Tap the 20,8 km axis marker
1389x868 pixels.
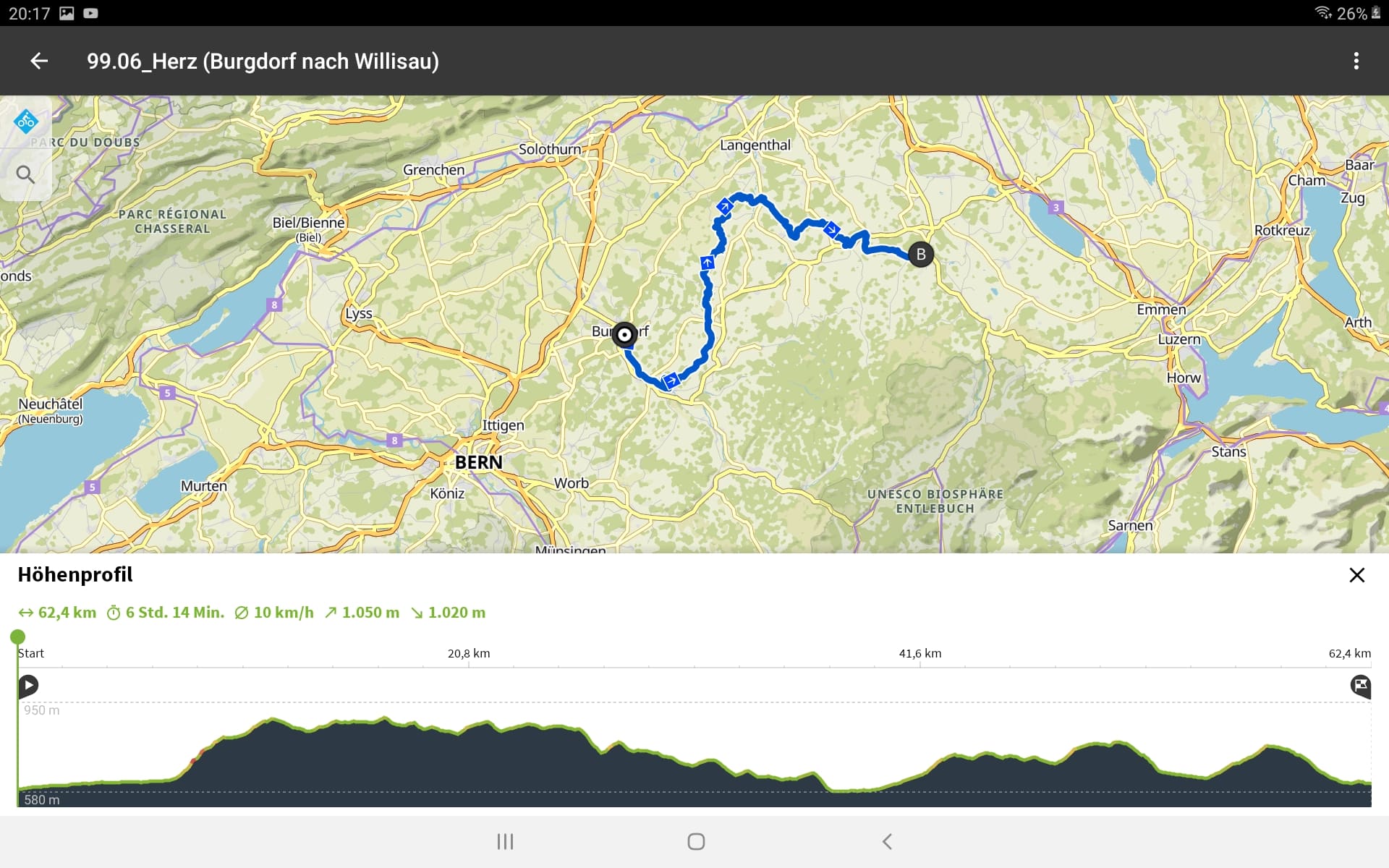(469, 654)
